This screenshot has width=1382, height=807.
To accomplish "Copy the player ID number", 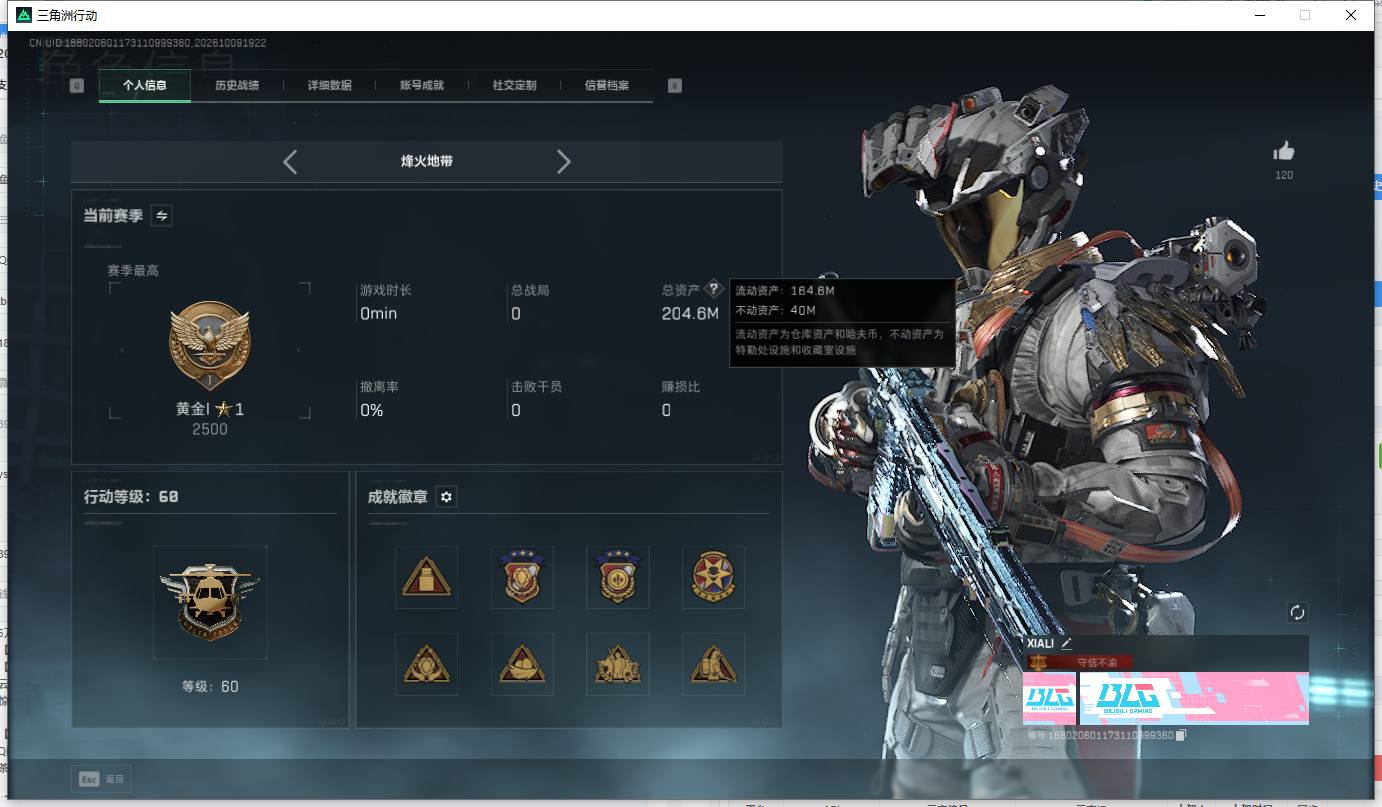I will 1181,735.
